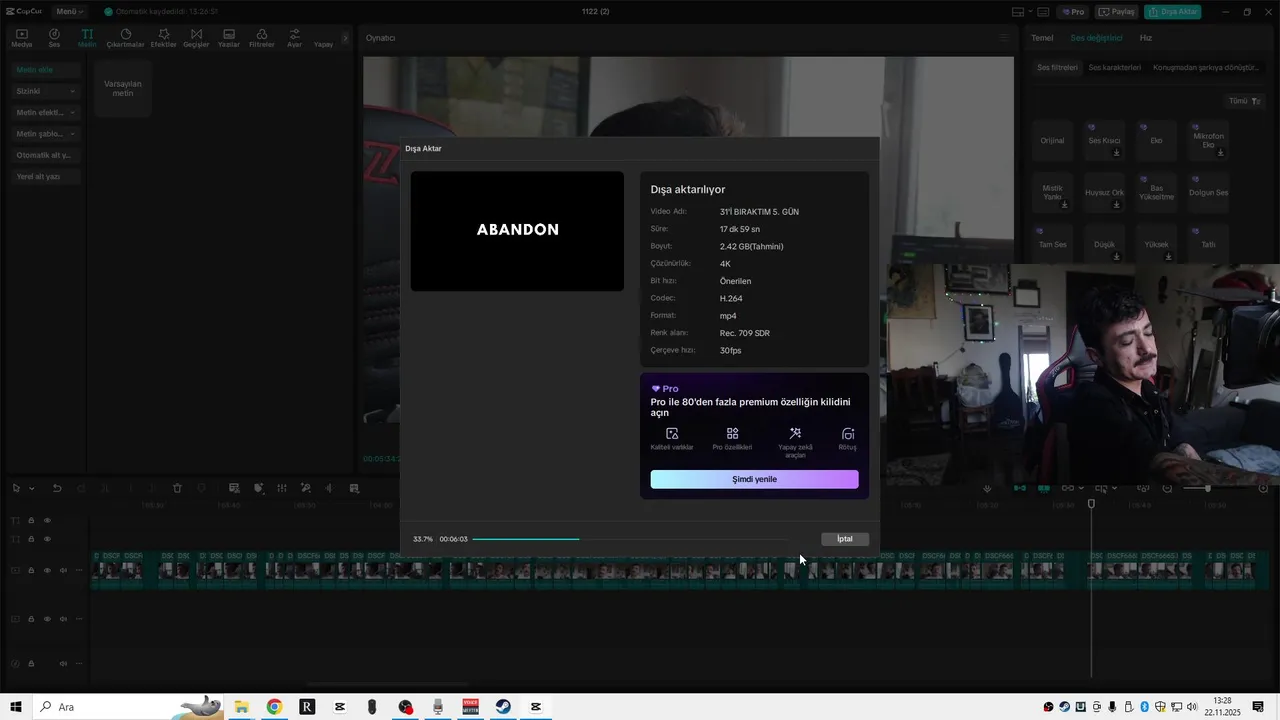This screenshot has height=720, width=1280.
Task: Click the timeline playhead marker
Action: click(x=1091, y=504)
